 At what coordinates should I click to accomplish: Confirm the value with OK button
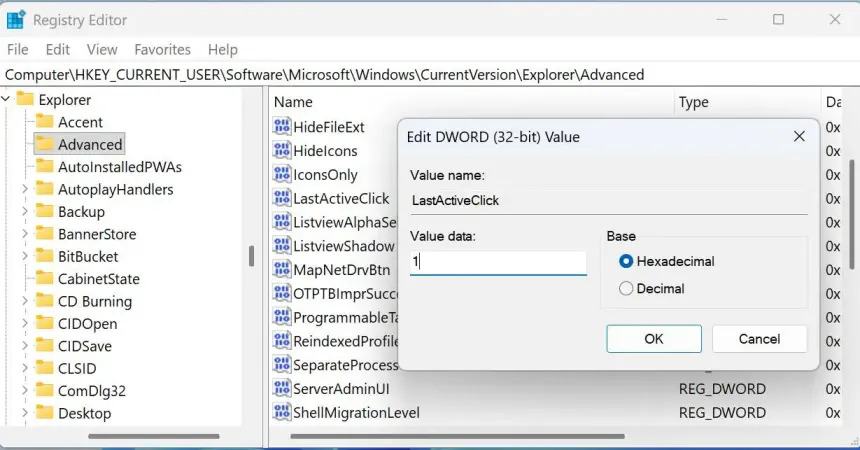[x=653, y=339]
